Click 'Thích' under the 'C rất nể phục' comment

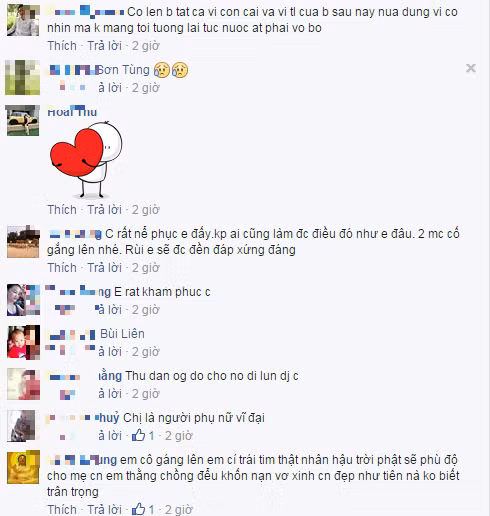click(62, 268)
